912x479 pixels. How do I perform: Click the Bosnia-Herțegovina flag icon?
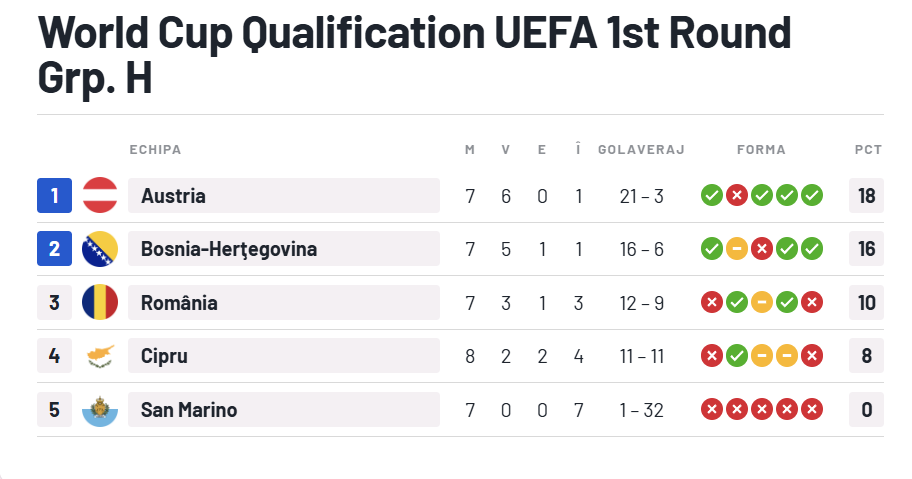pyautogui.click(x=100, y=249)
